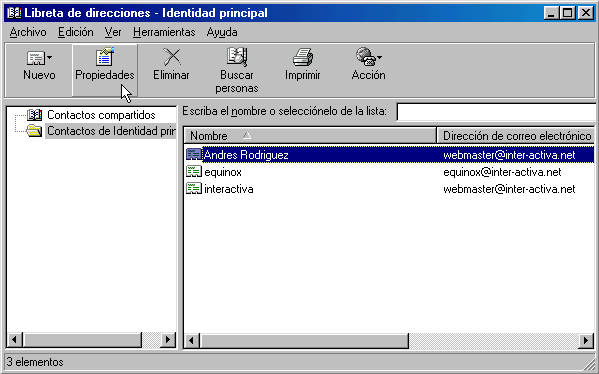Screen dimensions: 599x374
Task: Click the Andres Rodriguez contact card icon
Action: tap(194, 154)
